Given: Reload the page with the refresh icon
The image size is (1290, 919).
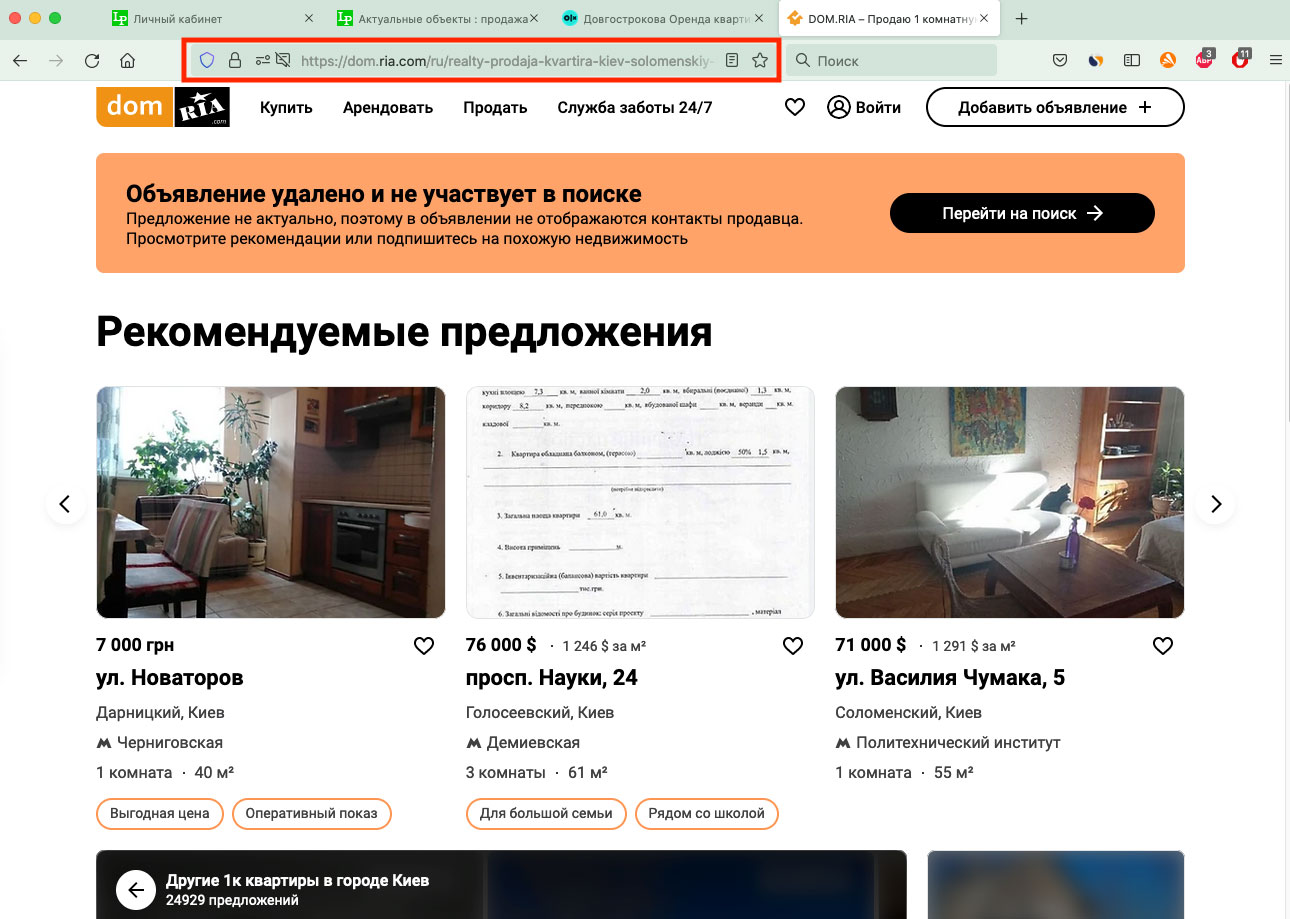Looking at the screenshot, I should (x=92, y=60).
